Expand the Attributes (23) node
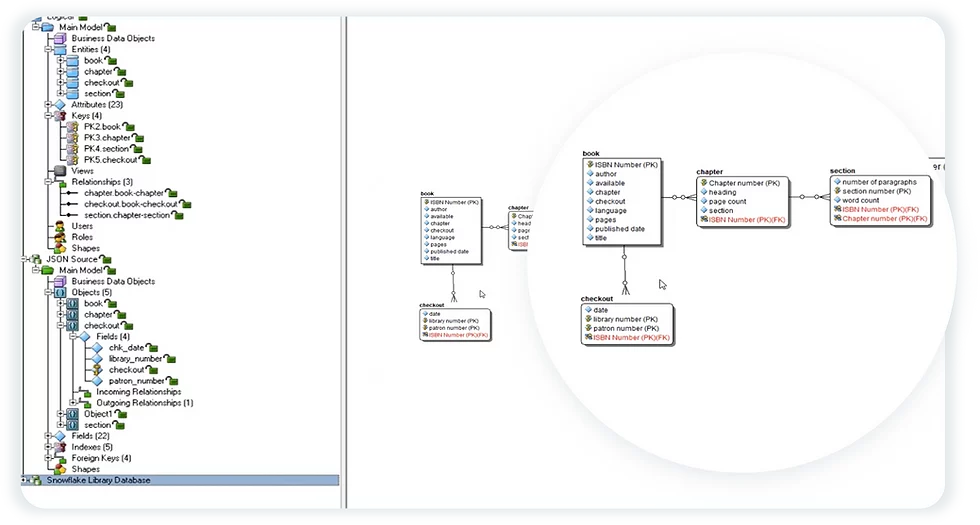The image size is (980, 525). coord(48,104)
